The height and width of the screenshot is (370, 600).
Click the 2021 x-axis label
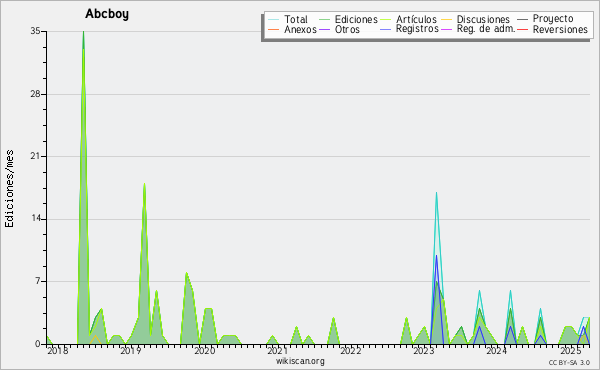pyautogui.click(x=278, y=351)
